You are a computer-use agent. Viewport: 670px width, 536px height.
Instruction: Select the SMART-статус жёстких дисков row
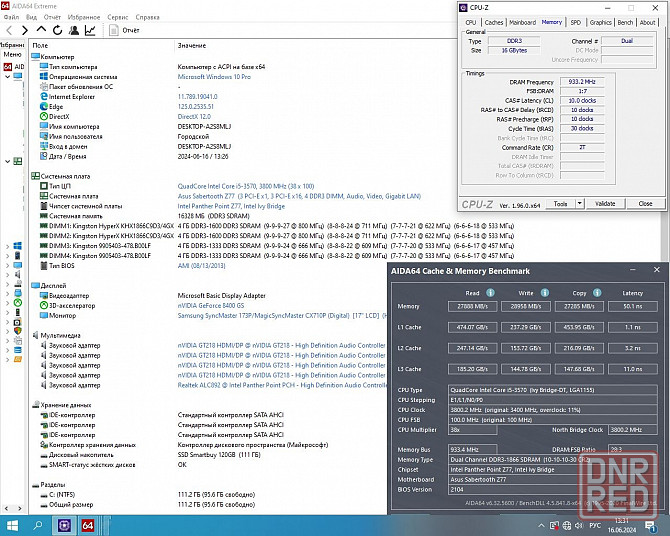tap(92, 465)
